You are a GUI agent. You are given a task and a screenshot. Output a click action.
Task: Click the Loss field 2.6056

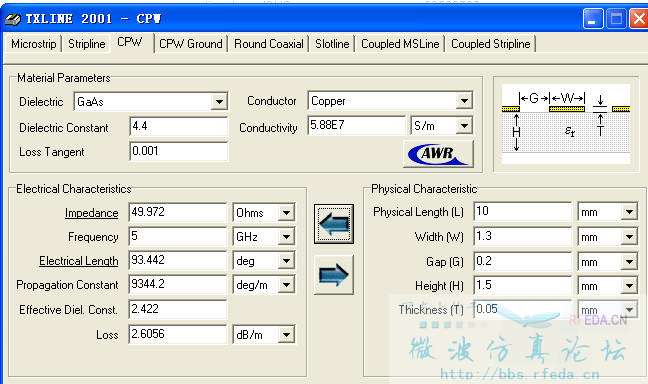point(178,334)
